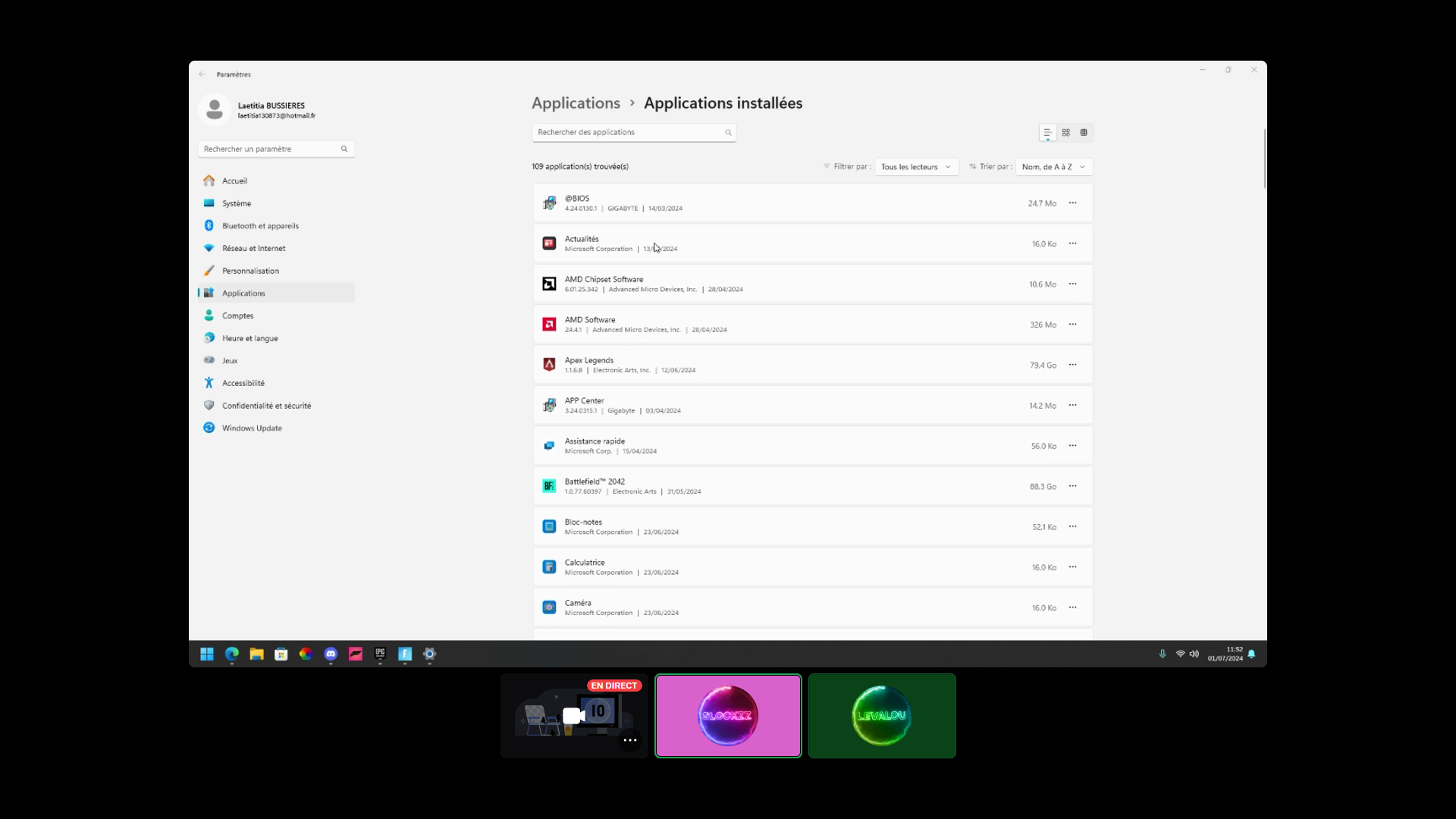This screenshot has width=1456, height=819.
Task: Click the volume speaker tray icon
Action: [x=1194, y=654]
